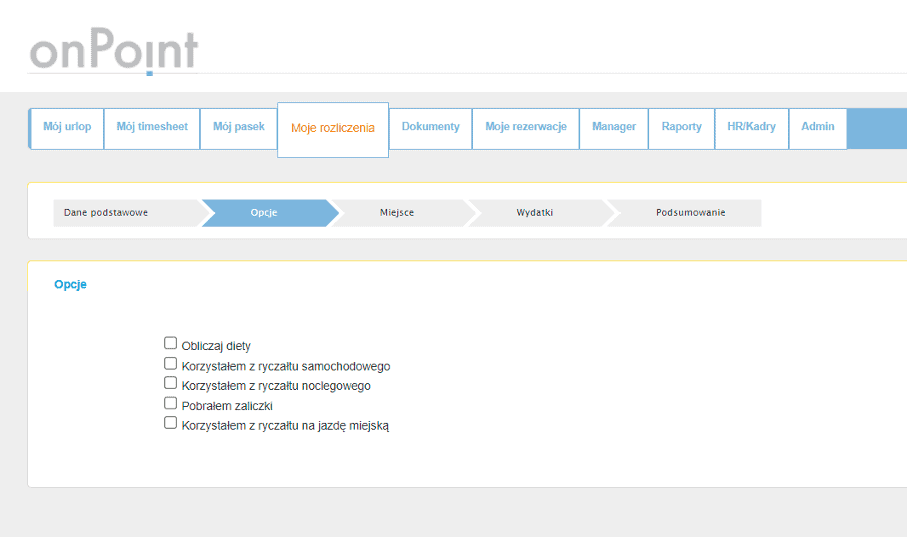Image resolution: width=908 pixels, height=538 pixels.
Task: Open the Raporty tab
Action: tap(681, 127)
